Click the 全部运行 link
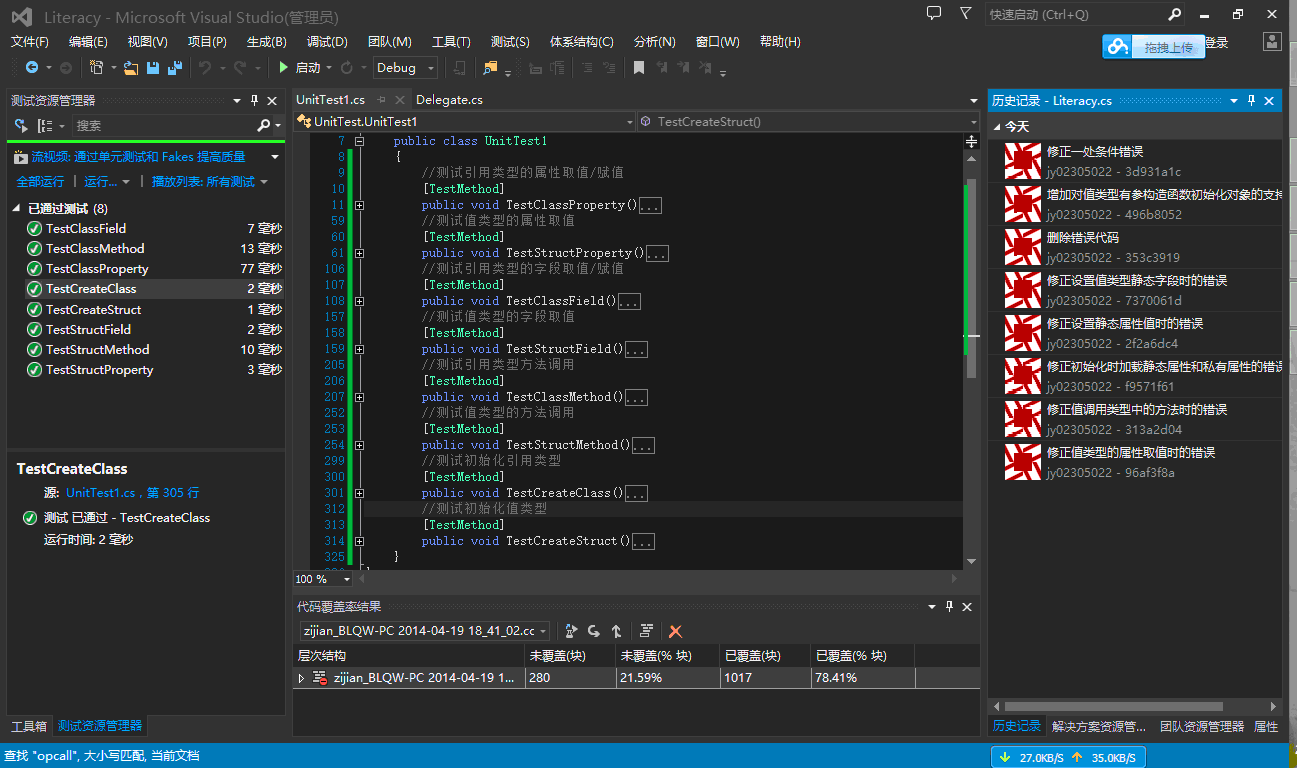The height and width of the screenshot is (768, 1297). click(40, 182)
